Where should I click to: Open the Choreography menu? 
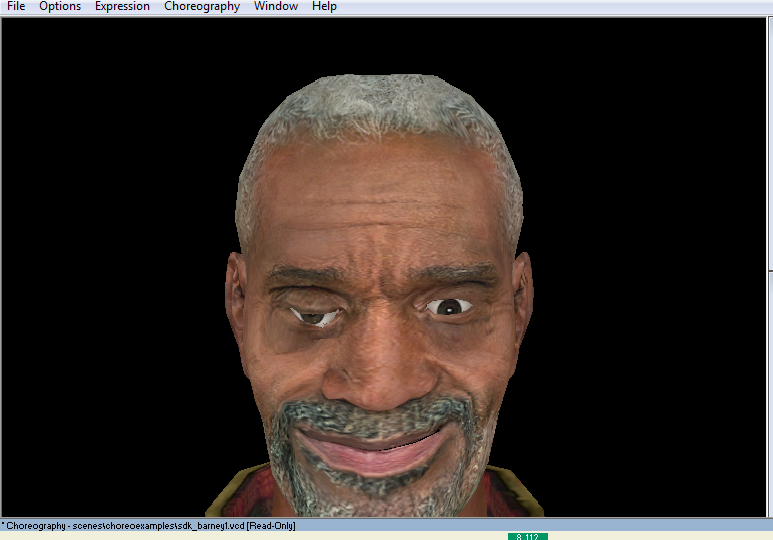click(202, 6)
